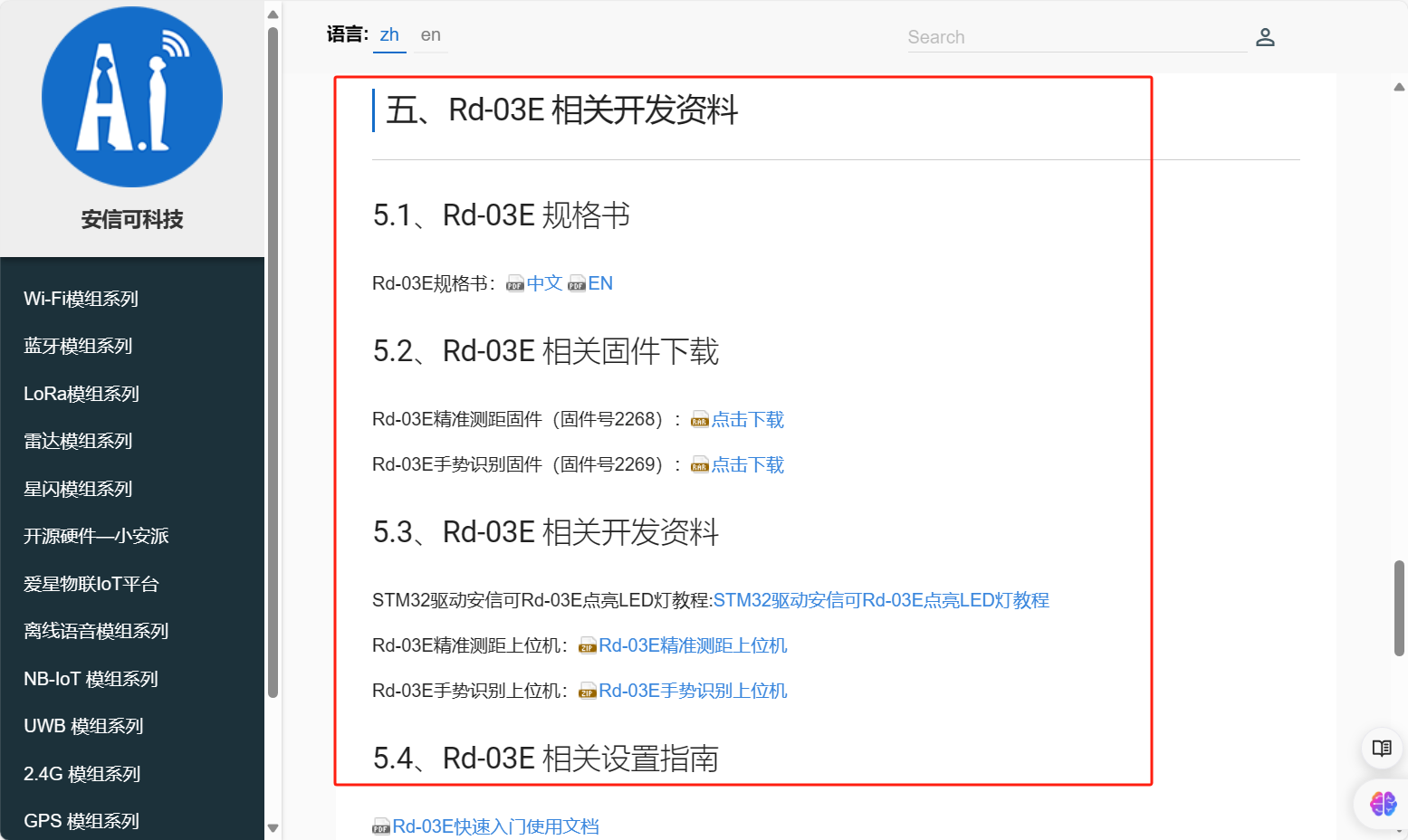Screen dimensions: 1408x840
Task: Switch language to en
Action: 430,34
